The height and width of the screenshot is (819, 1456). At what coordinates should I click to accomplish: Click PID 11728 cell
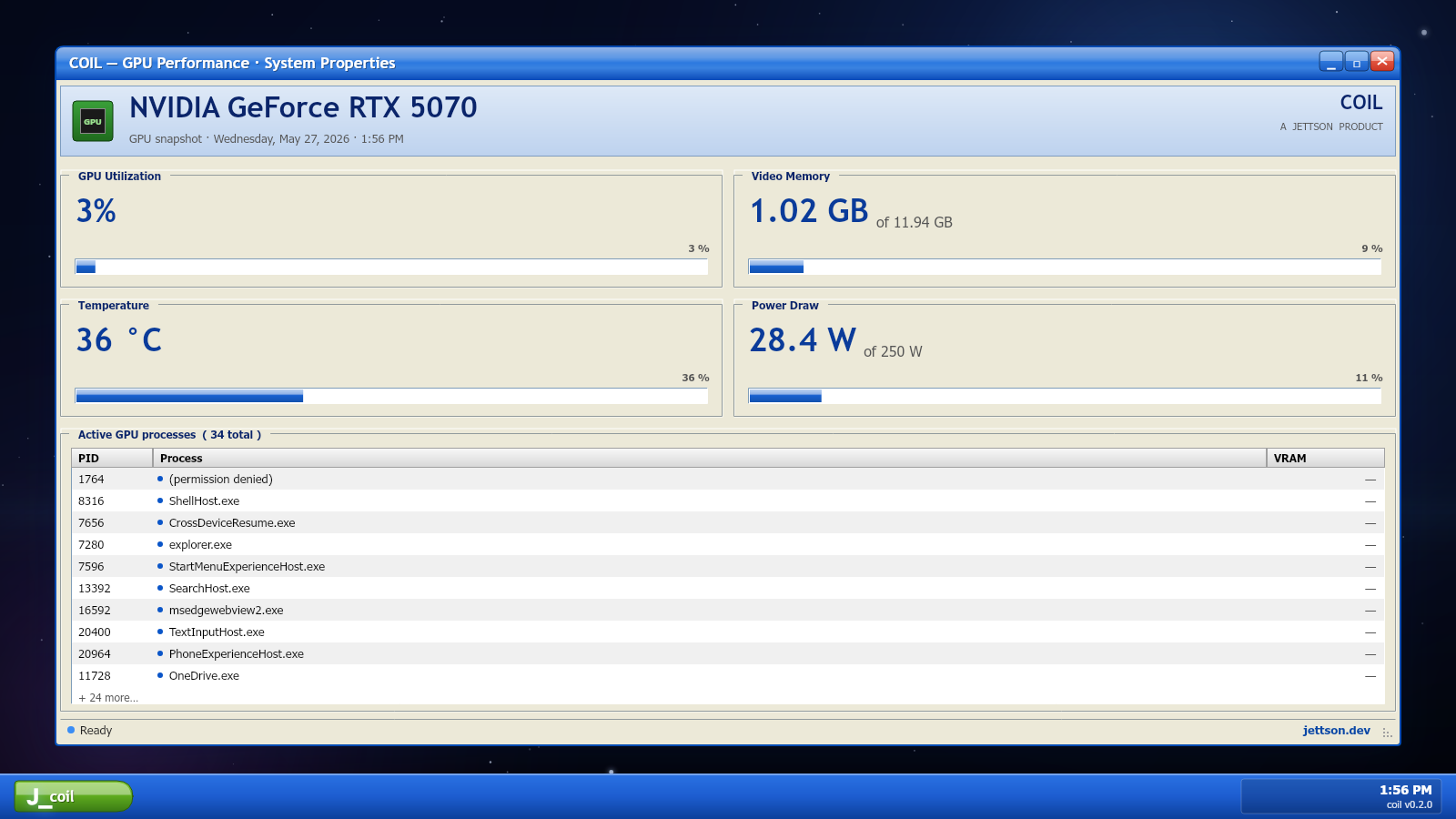coord(95,675)
